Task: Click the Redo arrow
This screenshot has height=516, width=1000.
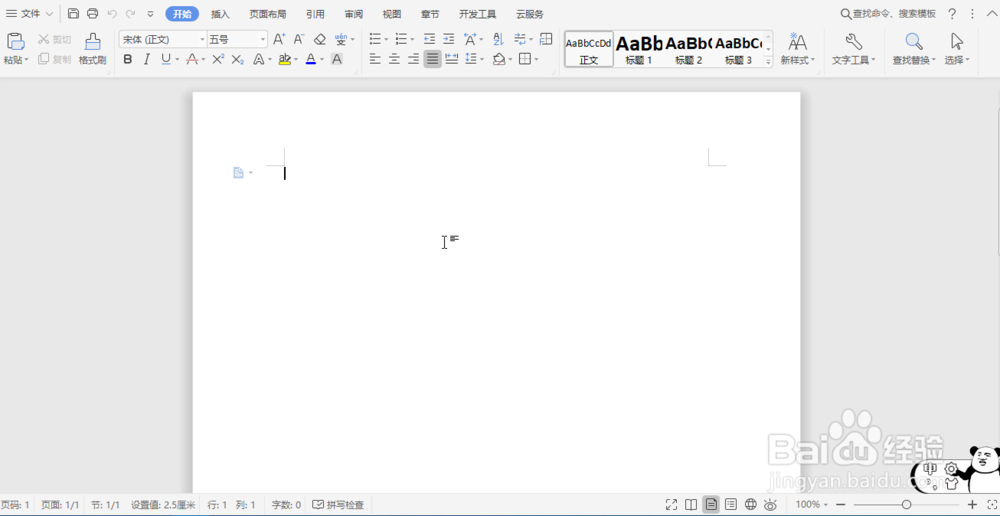Action: click(130, 13)
